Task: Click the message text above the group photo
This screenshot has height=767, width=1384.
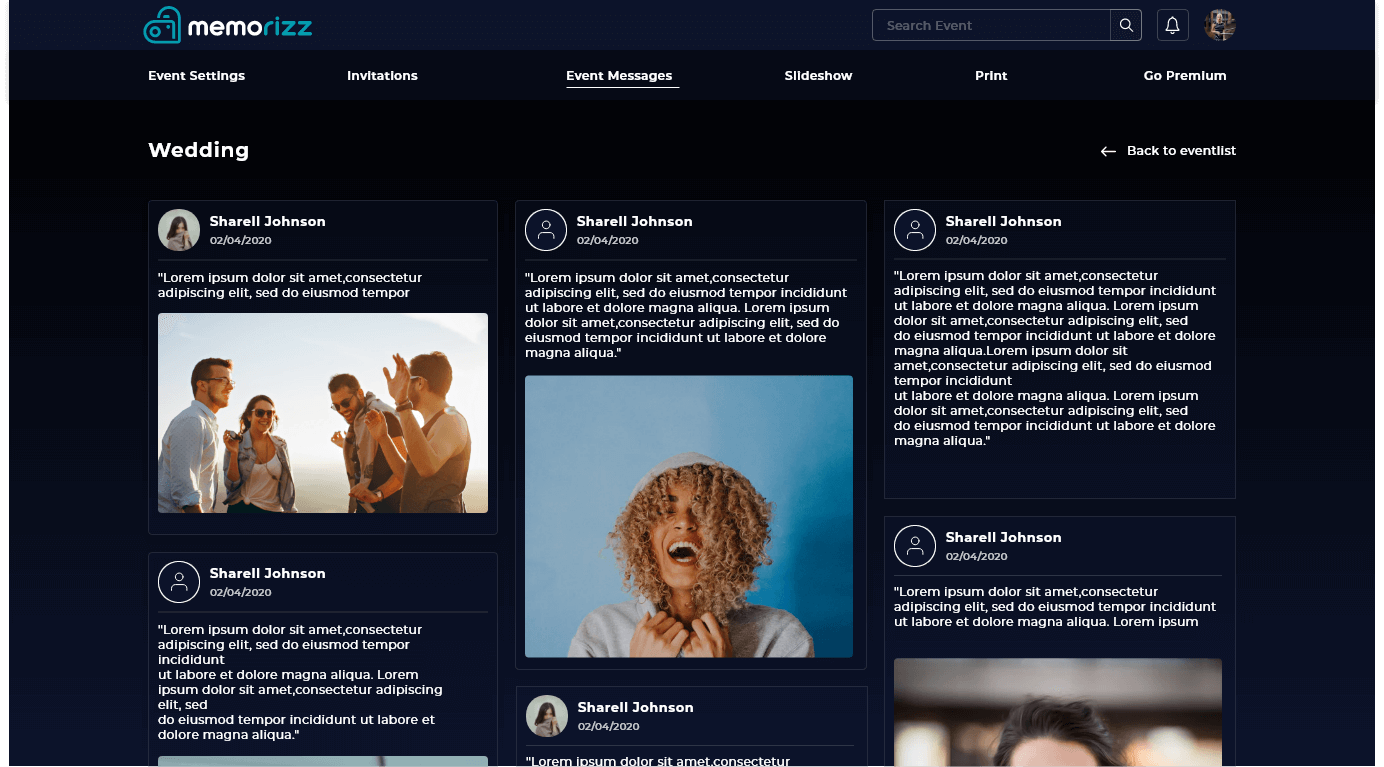Action: click(x=290, y=285)
